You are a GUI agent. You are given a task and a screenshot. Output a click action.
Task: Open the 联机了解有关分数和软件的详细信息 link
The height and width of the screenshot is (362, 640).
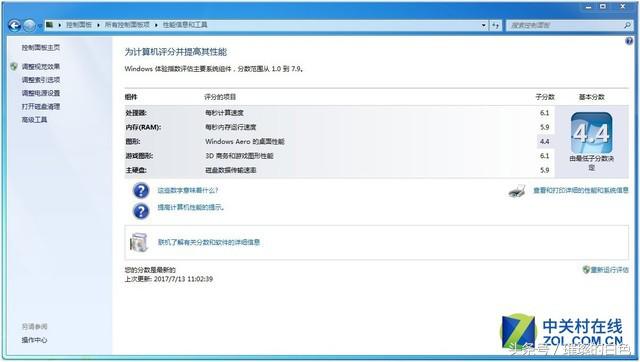tap(209, 242)
